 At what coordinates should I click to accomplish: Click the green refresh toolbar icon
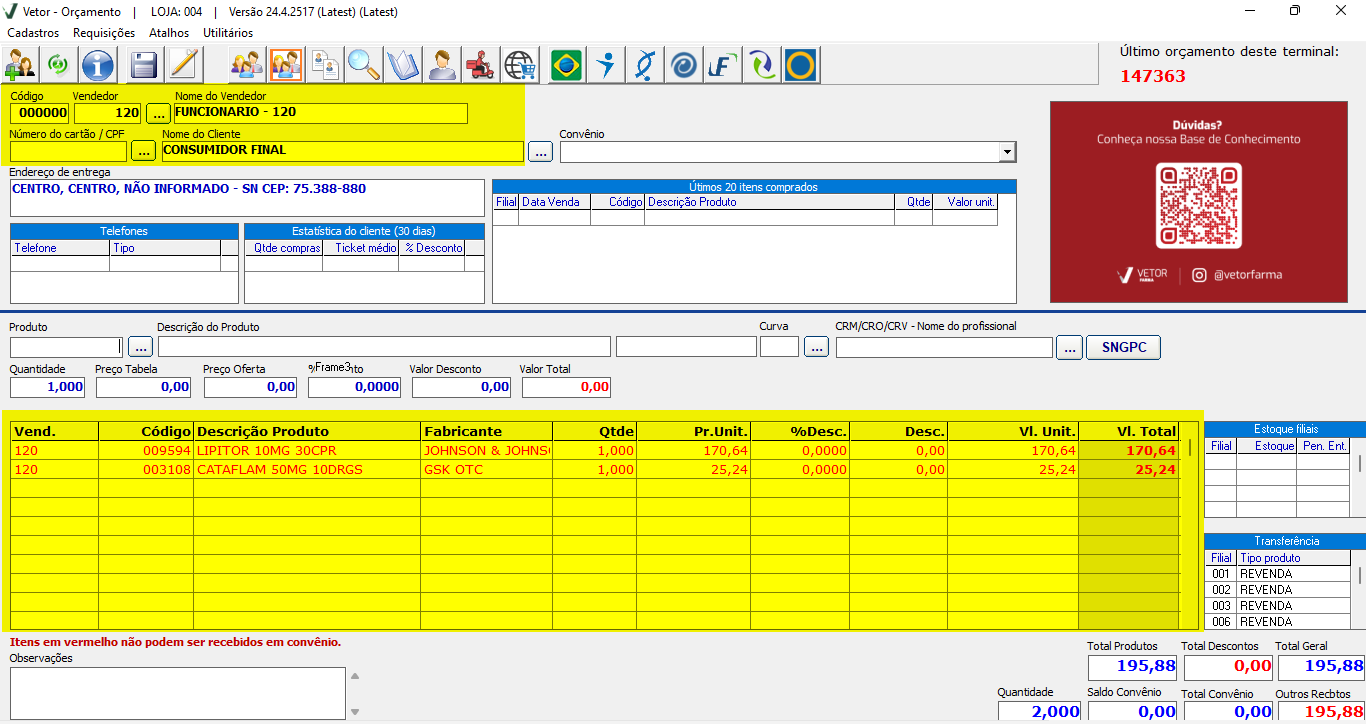59,65
